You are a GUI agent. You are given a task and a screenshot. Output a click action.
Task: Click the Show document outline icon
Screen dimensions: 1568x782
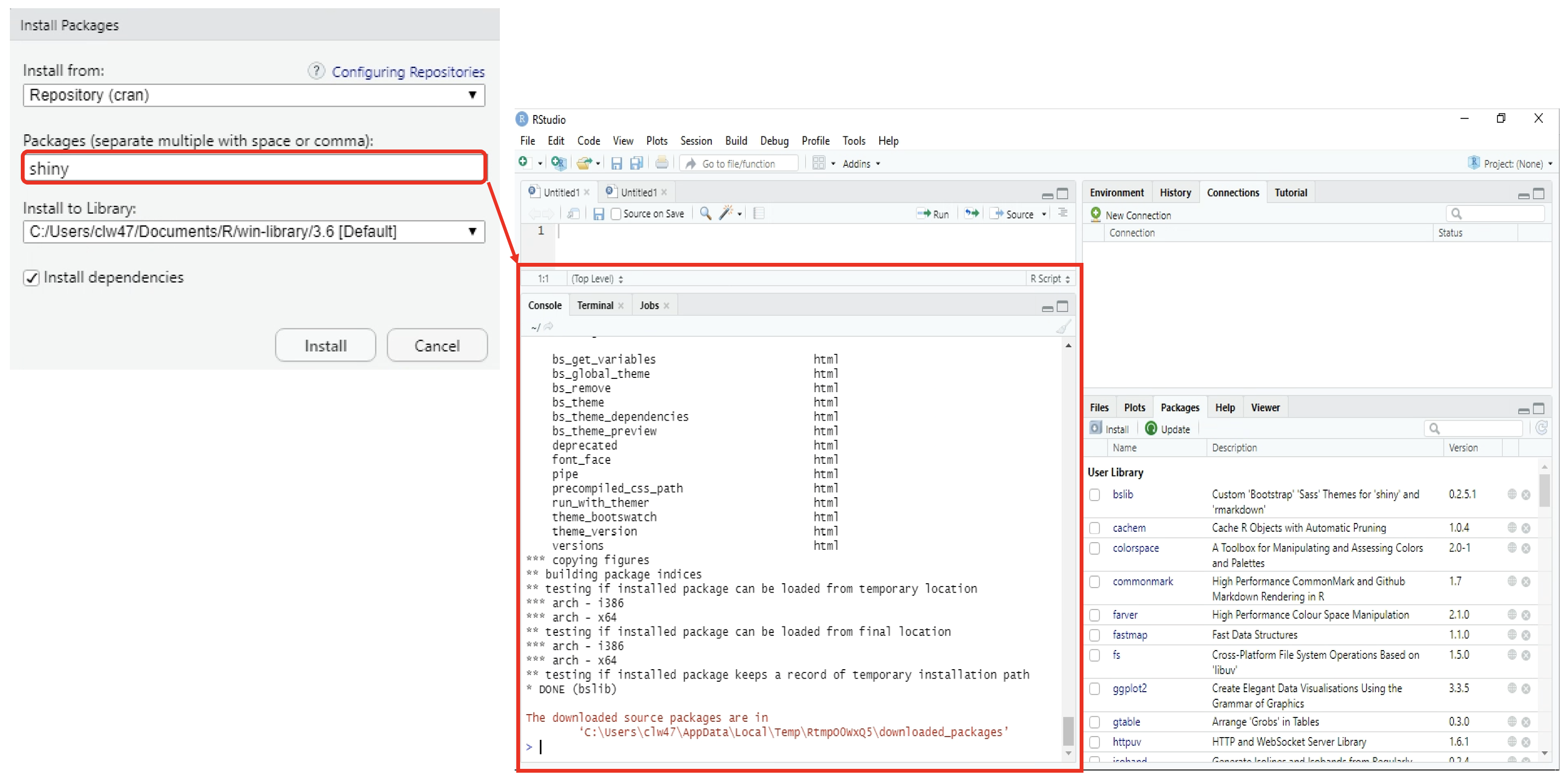pos(1063,213)
